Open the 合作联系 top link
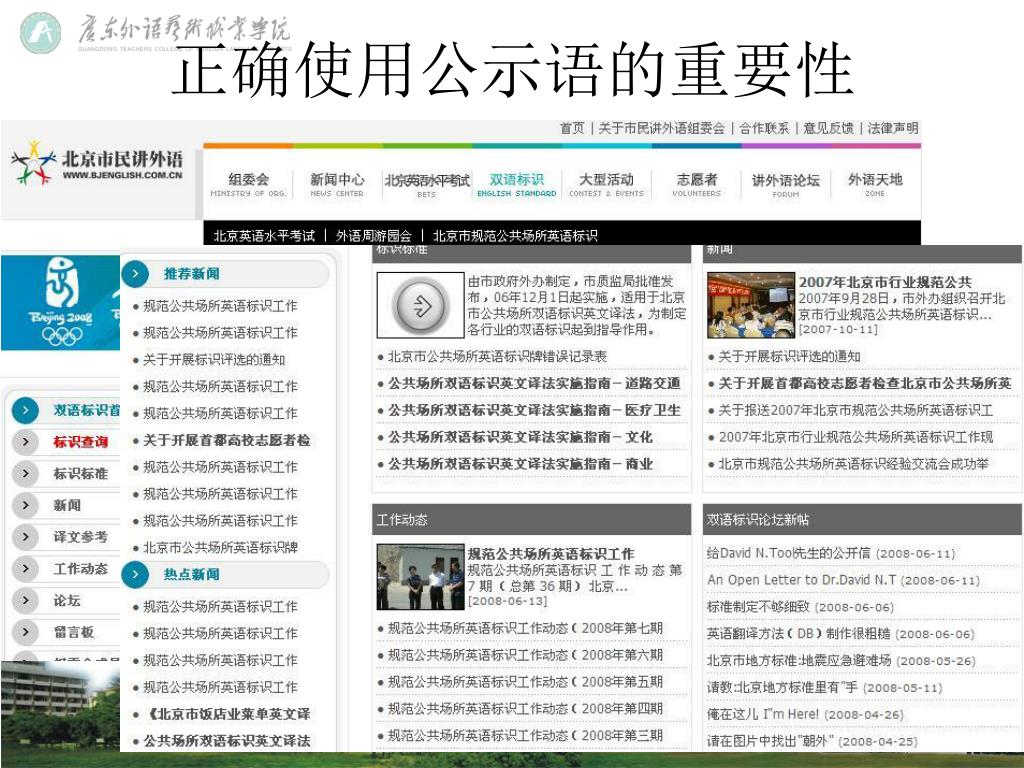The image size is (1024, 768). (x=764, y=128)
